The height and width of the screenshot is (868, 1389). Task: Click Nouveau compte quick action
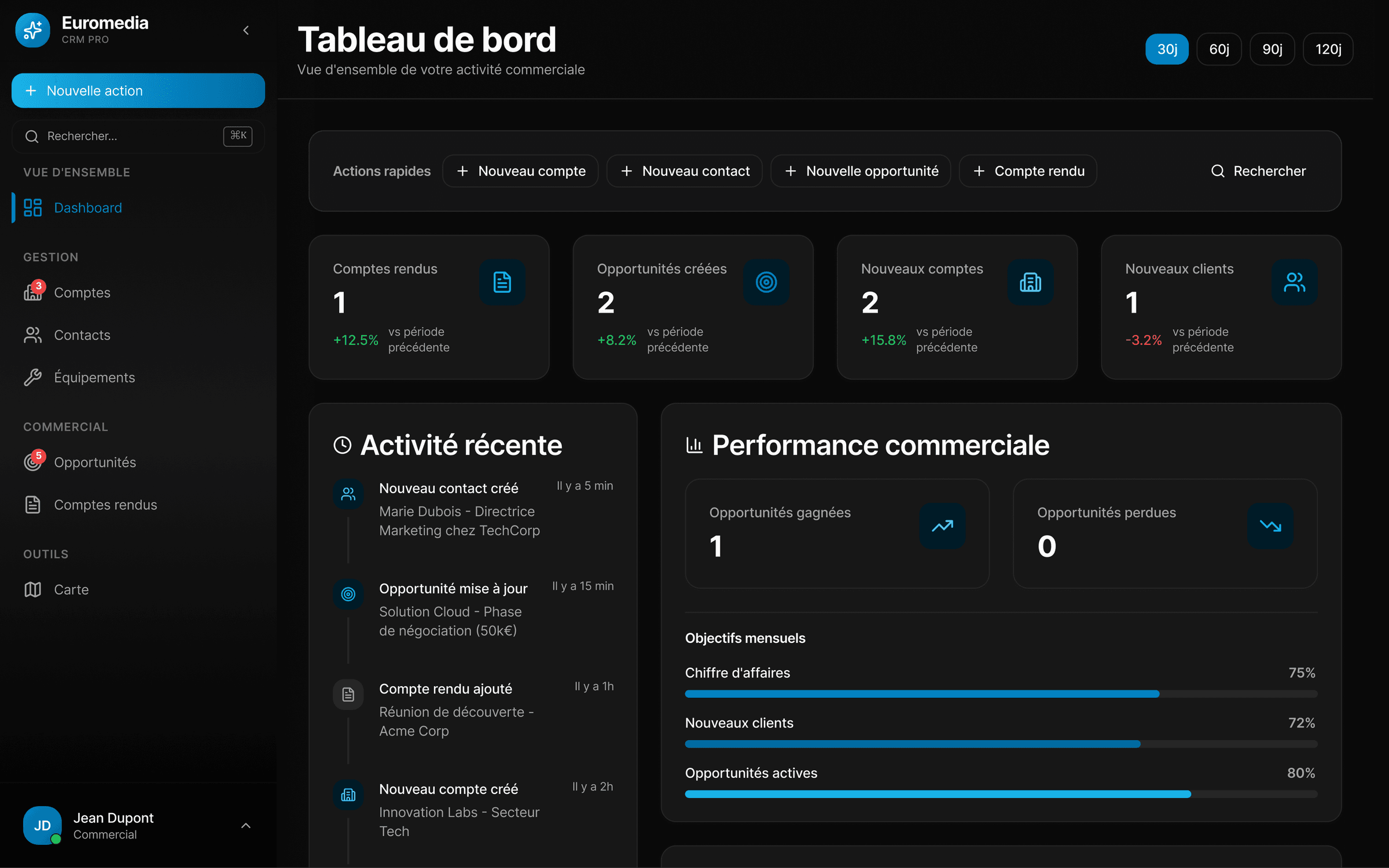tap(520, 171)
